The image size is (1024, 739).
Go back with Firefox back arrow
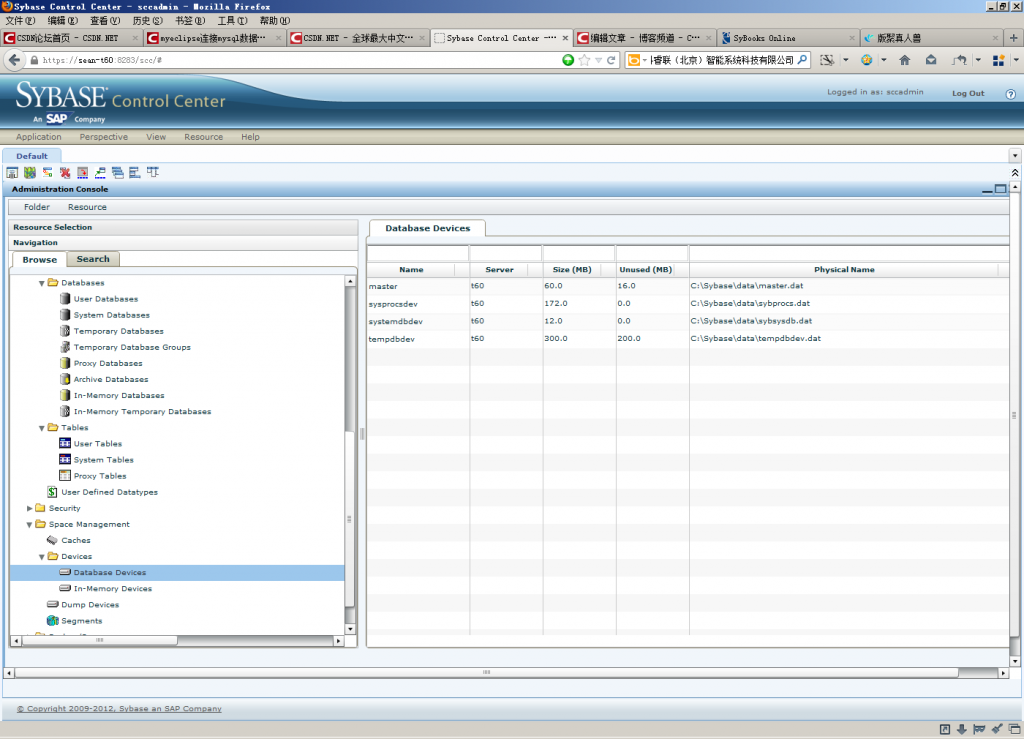tap(14, 60)
